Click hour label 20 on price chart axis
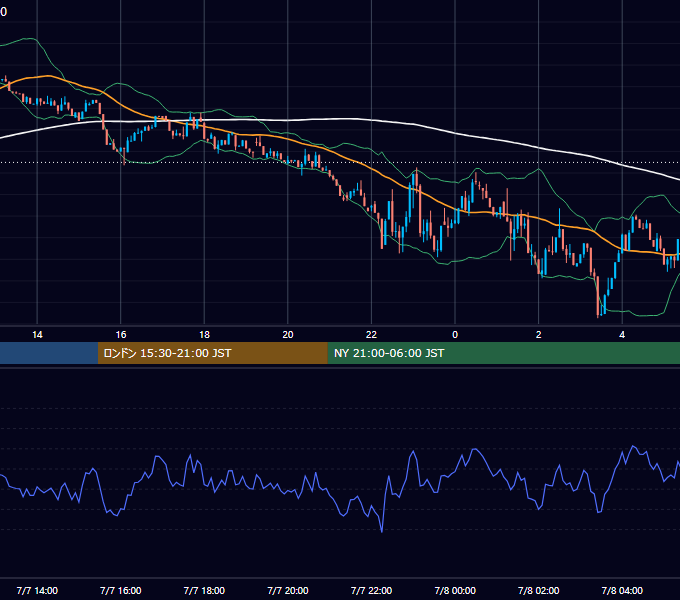 pos(288,335)
